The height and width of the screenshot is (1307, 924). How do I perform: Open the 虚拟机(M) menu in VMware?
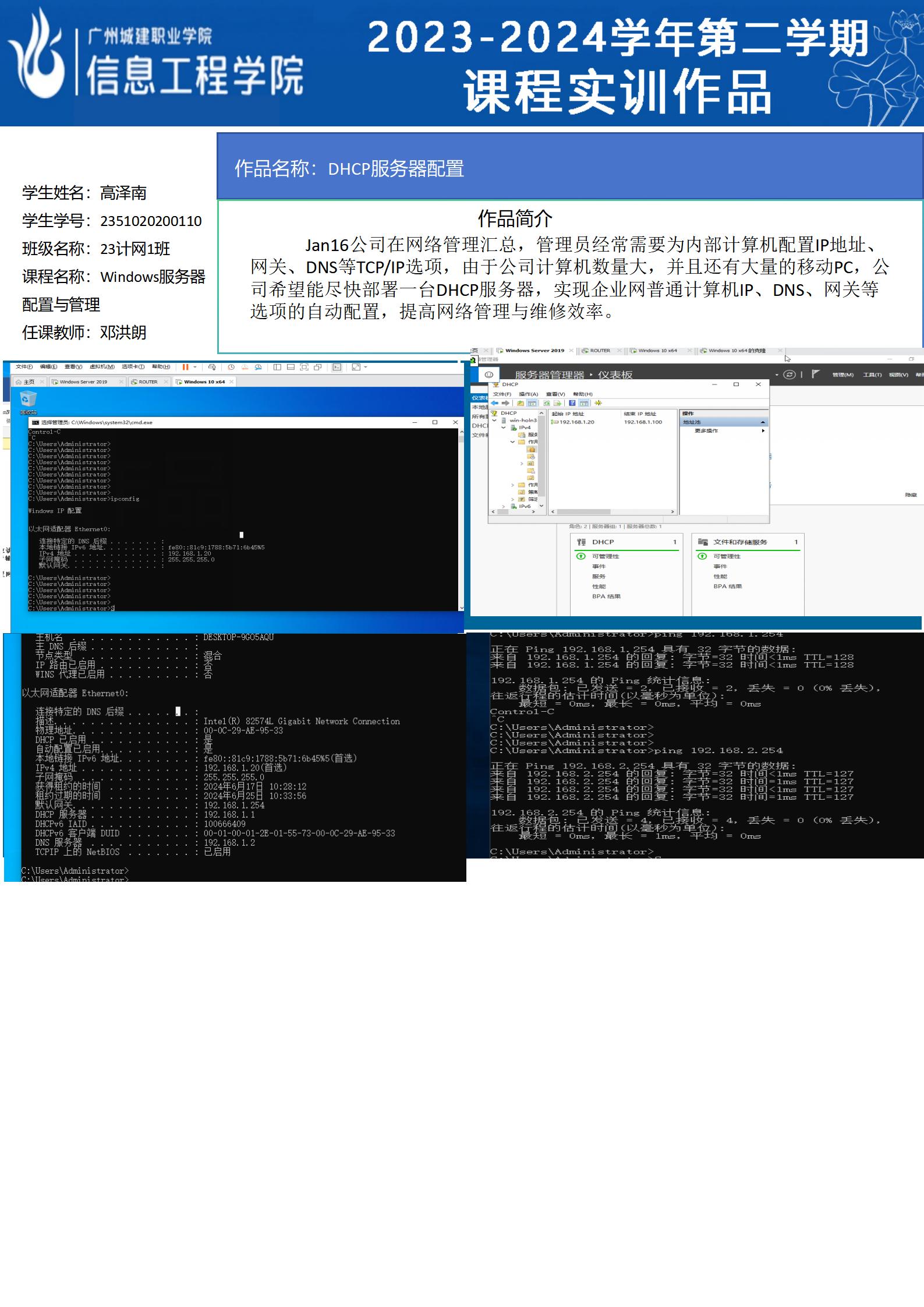pos(102,367)
